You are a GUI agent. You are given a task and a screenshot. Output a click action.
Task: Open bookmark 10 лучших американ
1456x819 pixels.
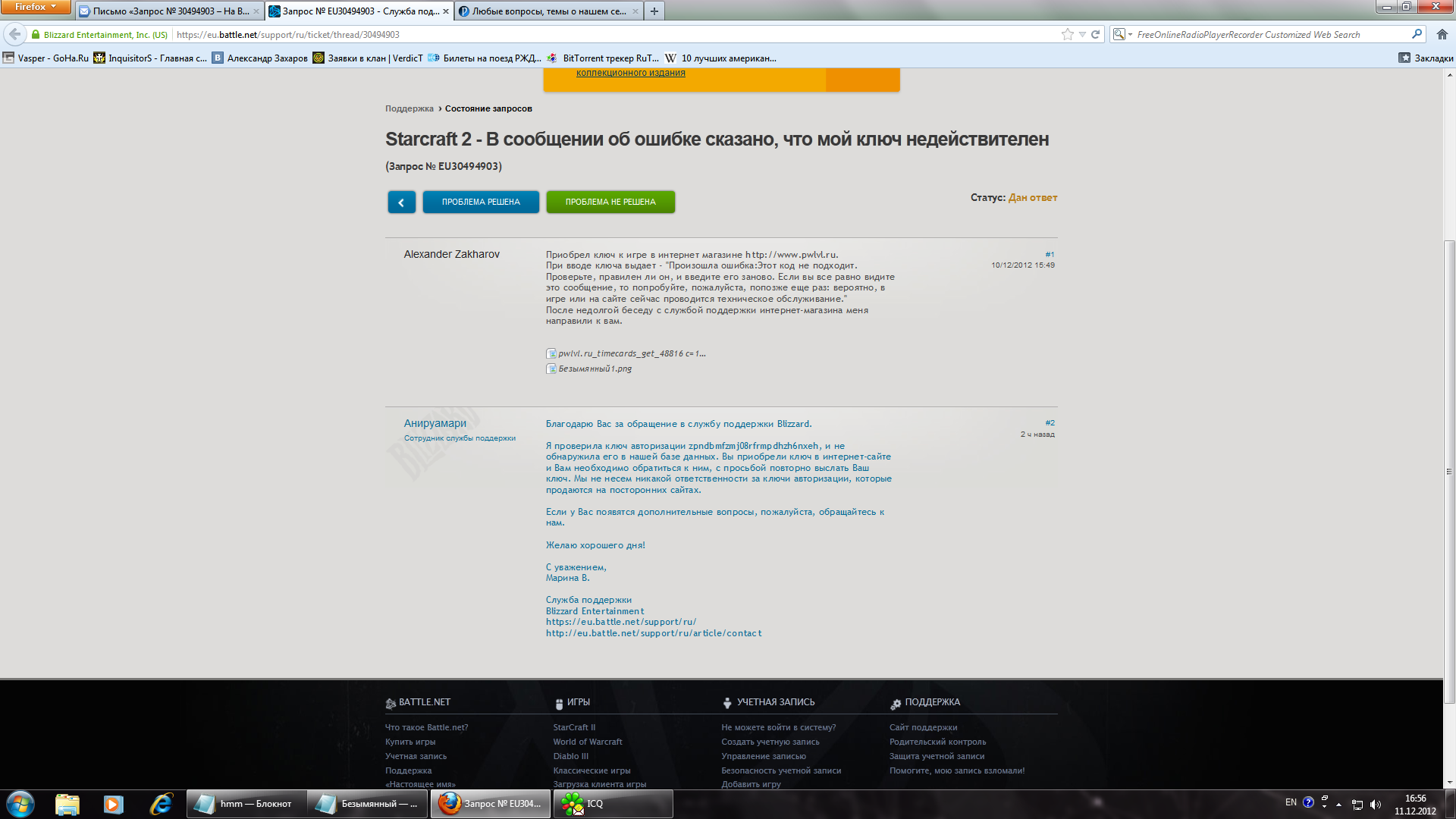pyautogui.click(x=721, y=58)
